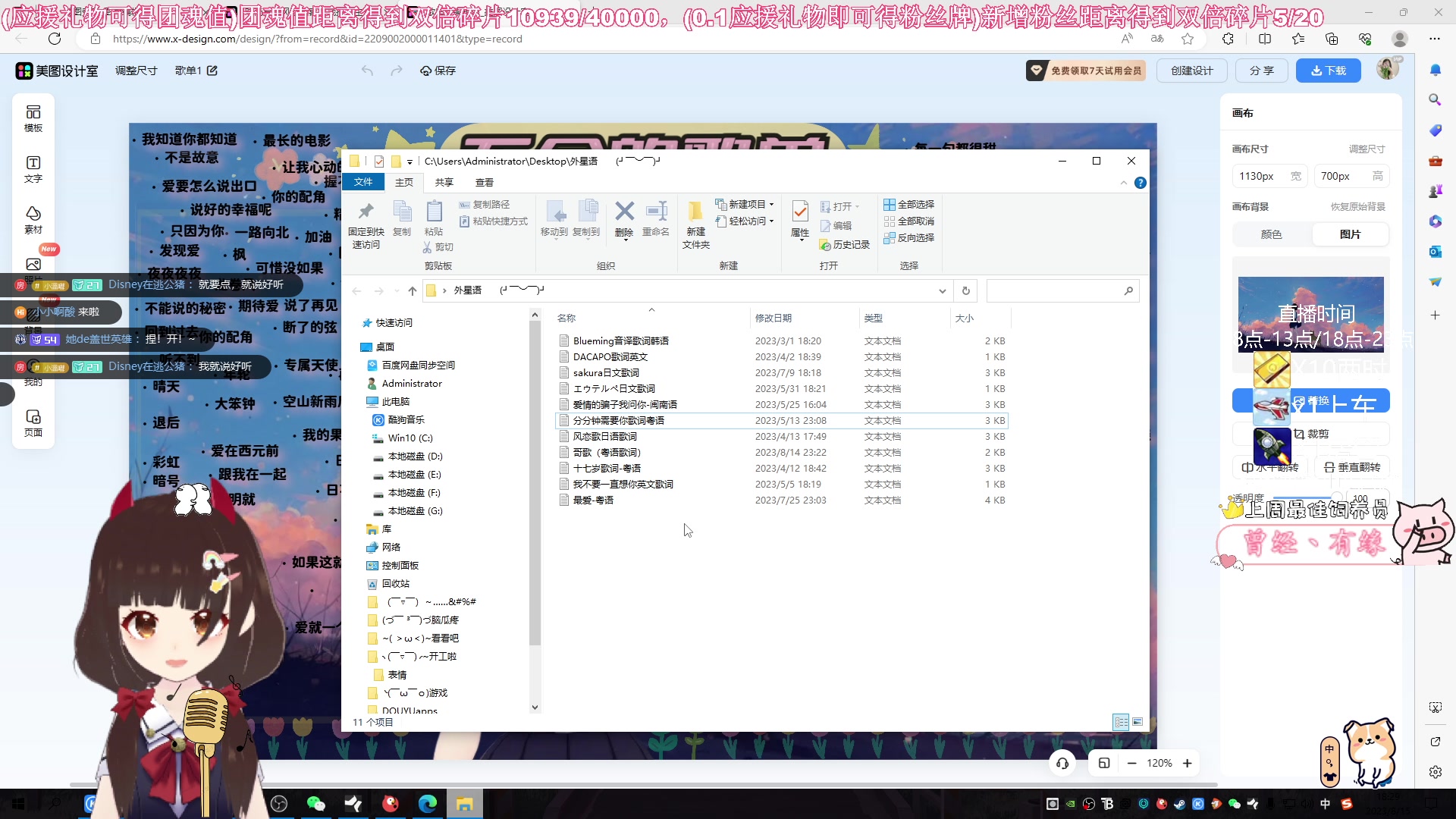
Task: Click the redo arrow in design toolbar
Action: [396, 71]
